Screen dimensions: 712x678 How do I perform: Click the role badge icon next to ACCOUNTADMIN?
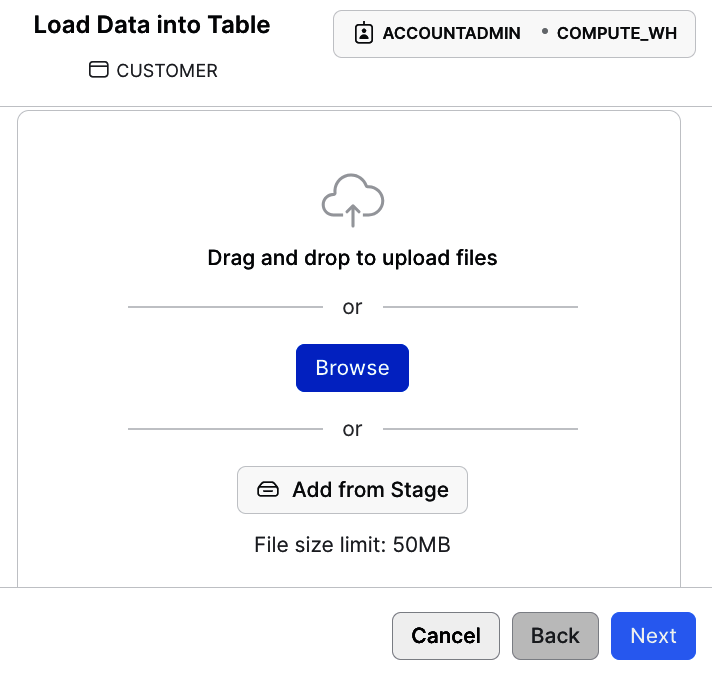364,33
